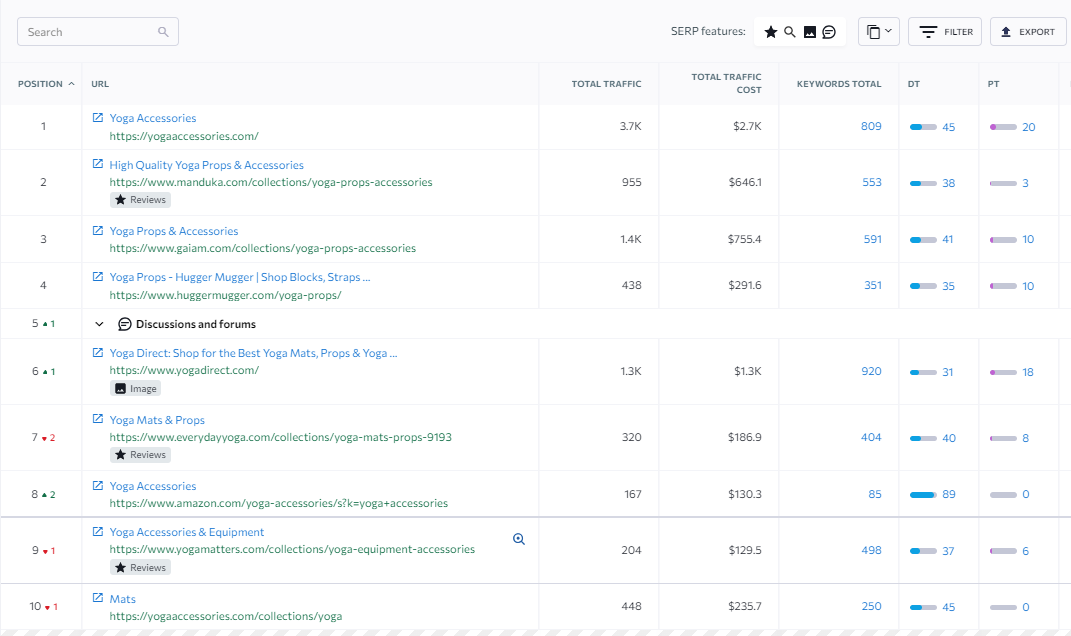Click the amazon.com yoga-accessories URL
This screenshot has height=636, width=1071.
[279, 503]
